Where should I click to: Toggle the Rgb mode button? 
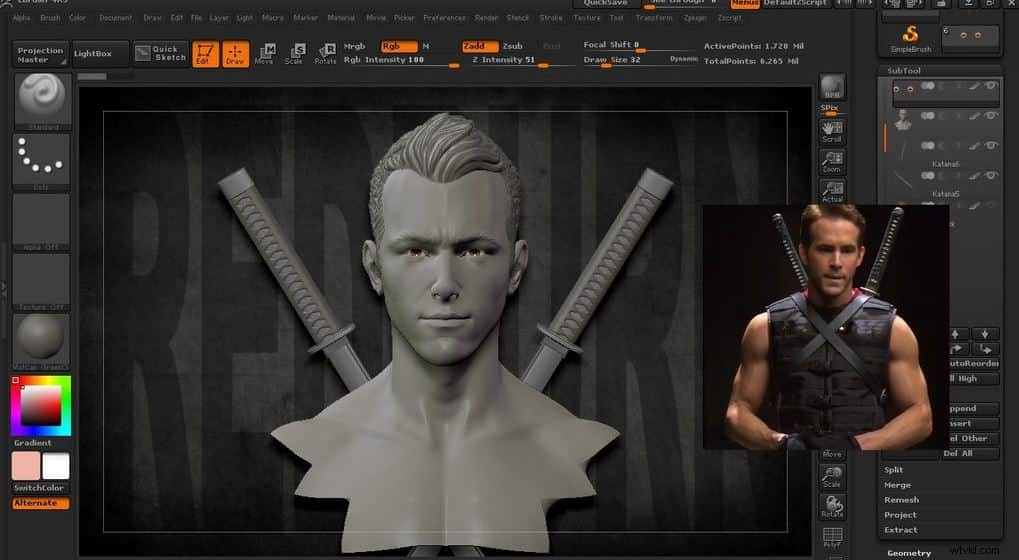[398, 46]
